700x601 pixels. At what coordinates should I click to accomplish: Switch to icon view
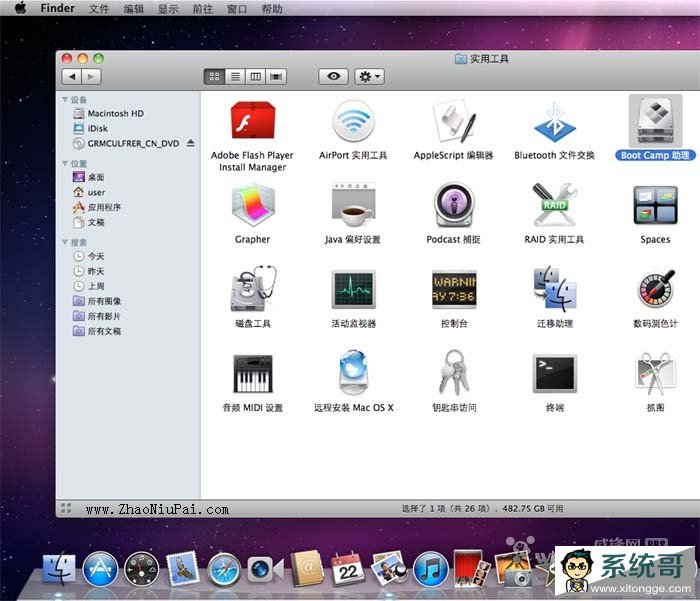[214, 77]
